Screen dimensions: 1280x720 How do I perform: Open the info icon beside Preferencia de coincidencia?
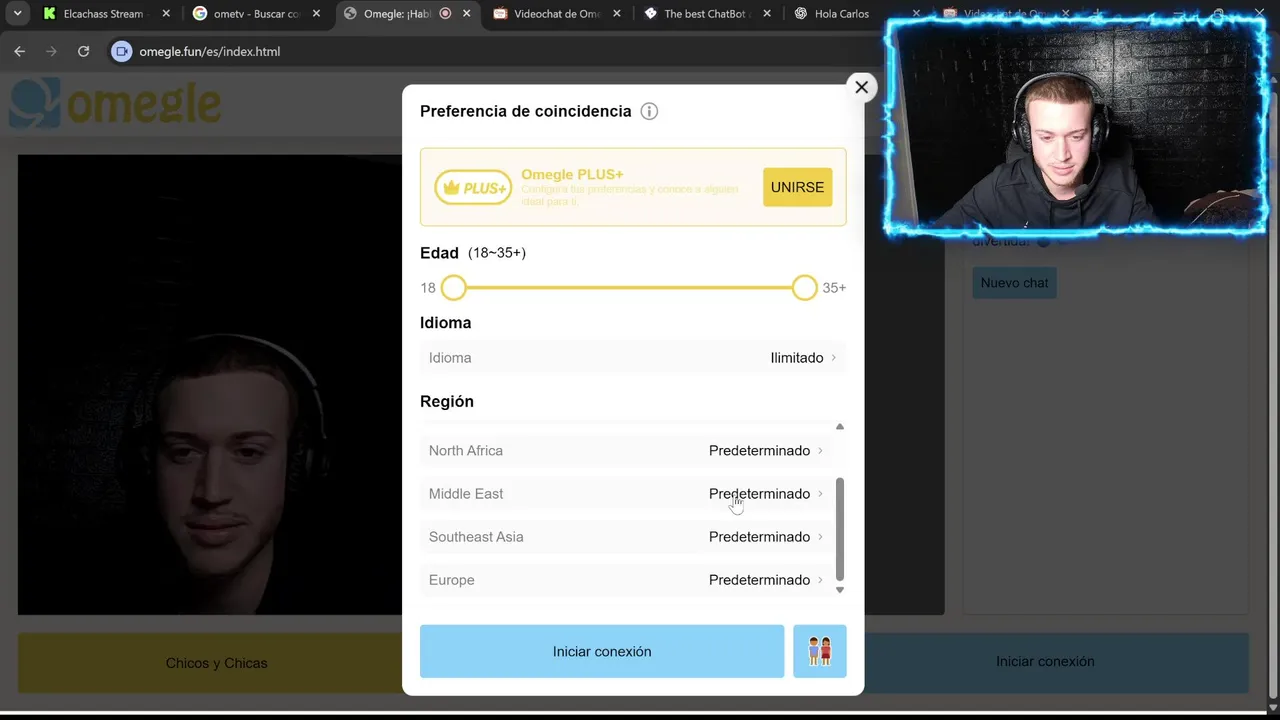coord(649,111)
